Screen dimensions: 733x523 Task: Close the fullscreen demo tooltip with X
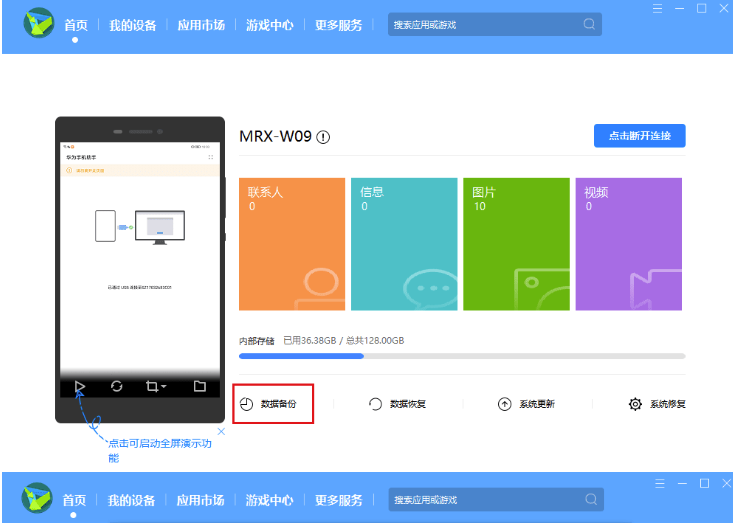[221, 431]
